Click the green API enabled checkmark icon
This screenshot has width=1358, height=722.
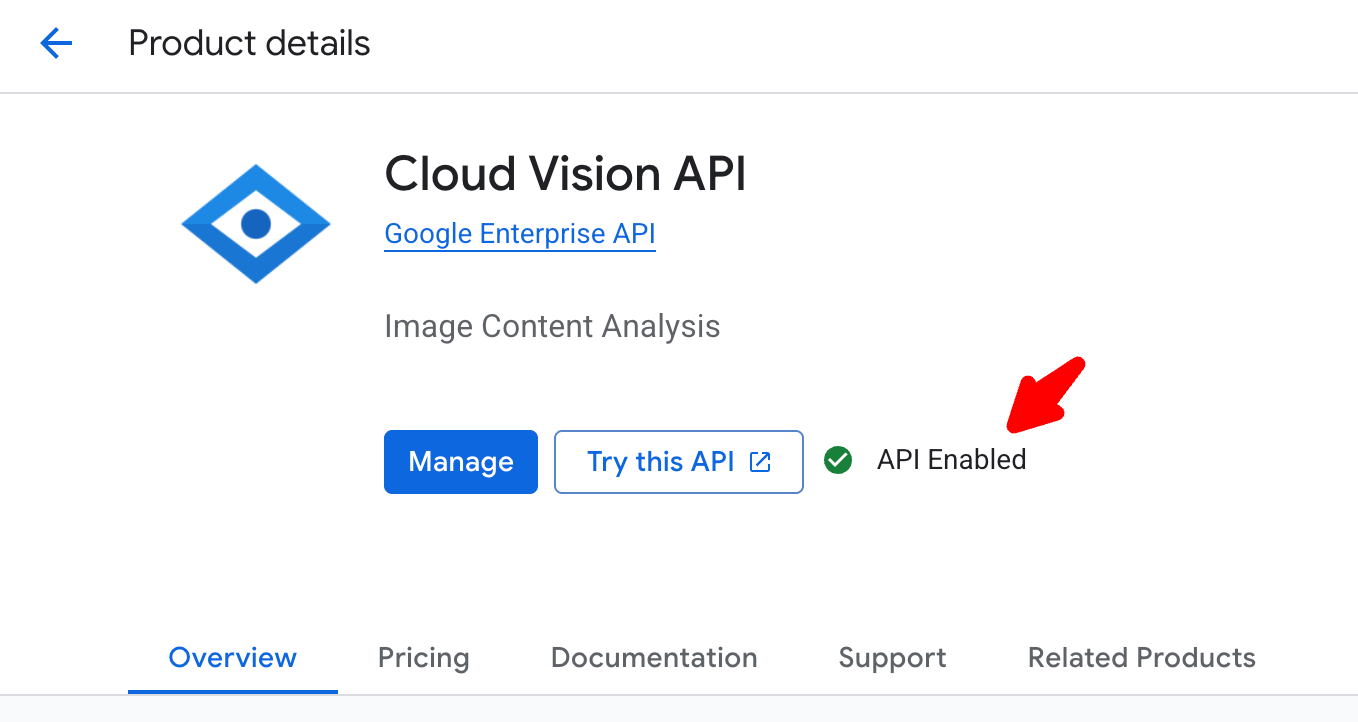point(838,460)
